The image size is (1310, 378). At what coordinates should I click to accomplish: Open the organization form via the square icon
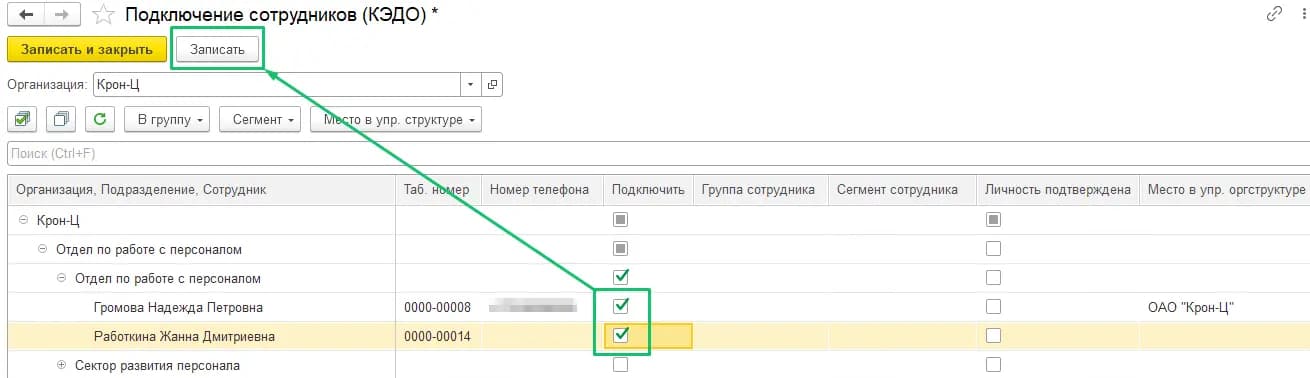click(492, 85)
